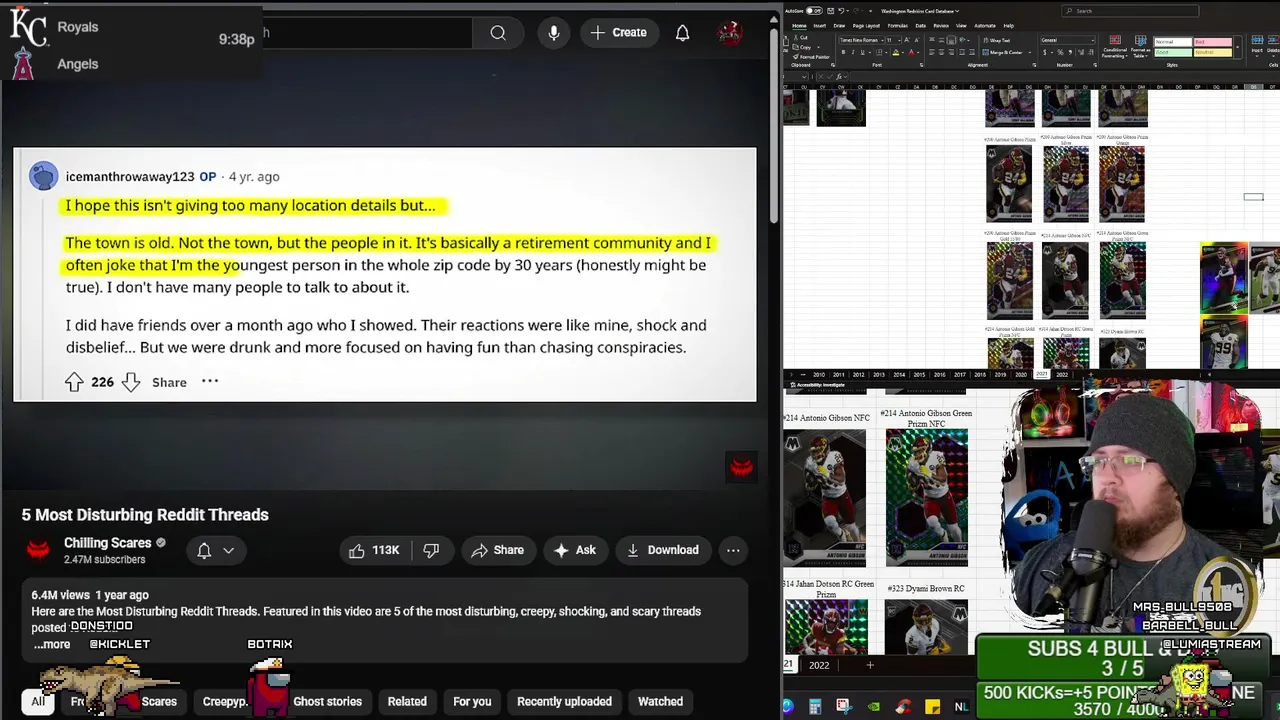
Task: Click the Create button
Action: click(619, 33)
